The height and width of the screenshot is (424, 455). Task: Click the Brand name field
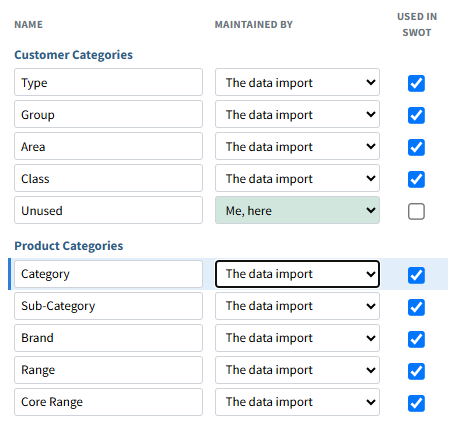tap(108, 338)
